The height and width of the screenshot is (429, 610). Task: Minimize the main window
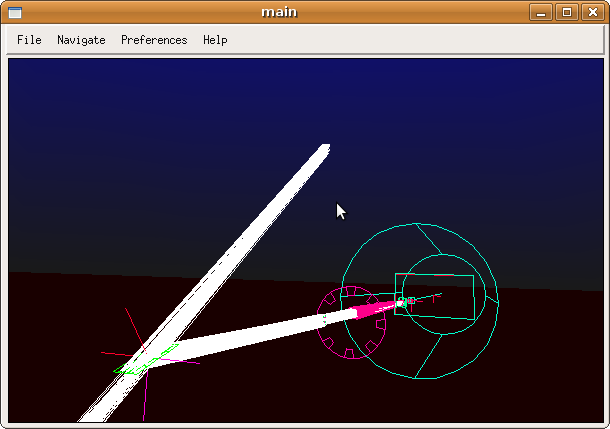click(x=542, y=12)
